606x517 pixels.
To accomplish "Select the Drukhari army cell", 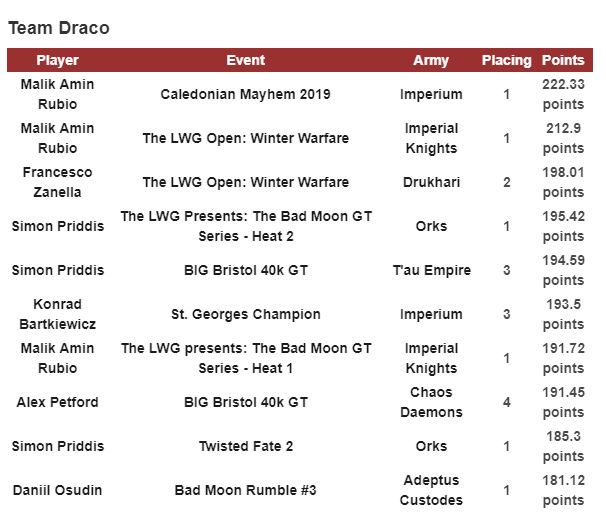I will pos(431,182).
